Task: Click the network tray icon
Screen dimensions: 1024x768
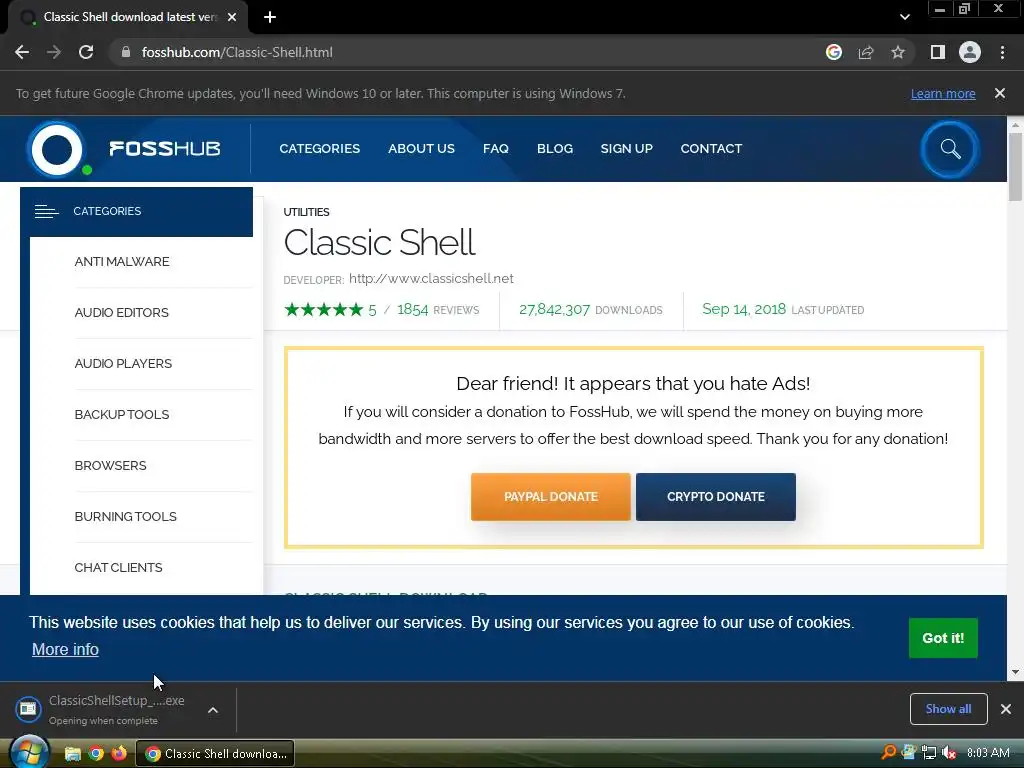Action: point(929,753)
